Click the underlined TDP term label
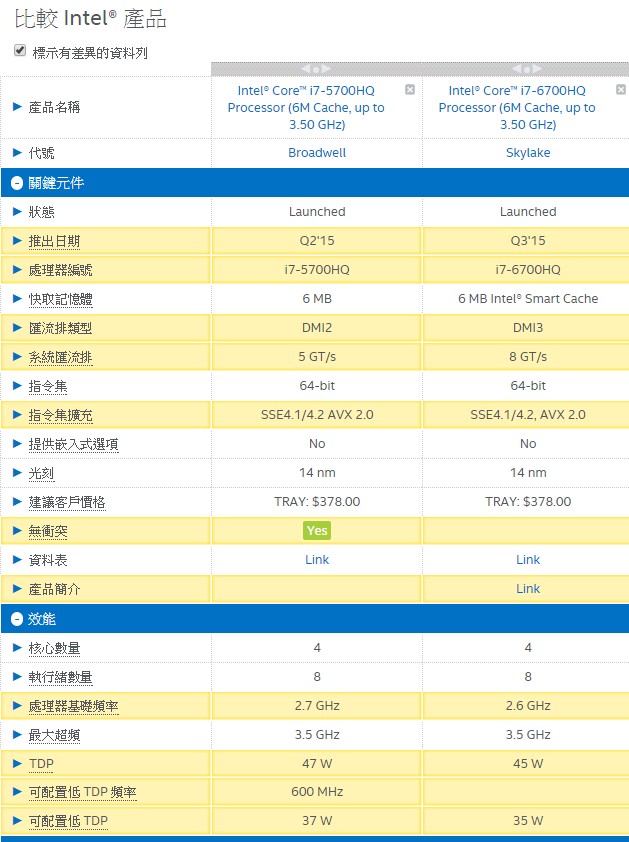The image size is (629, 842). pyautogui.click(x=41, y=764)
